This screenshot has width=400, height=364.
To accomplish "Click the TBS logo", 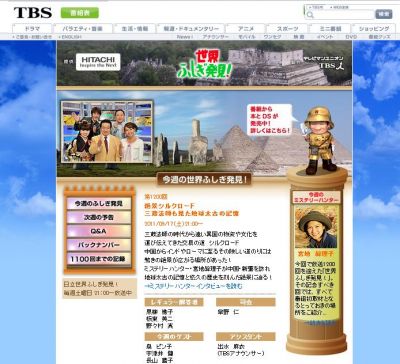I will point(33,13).
